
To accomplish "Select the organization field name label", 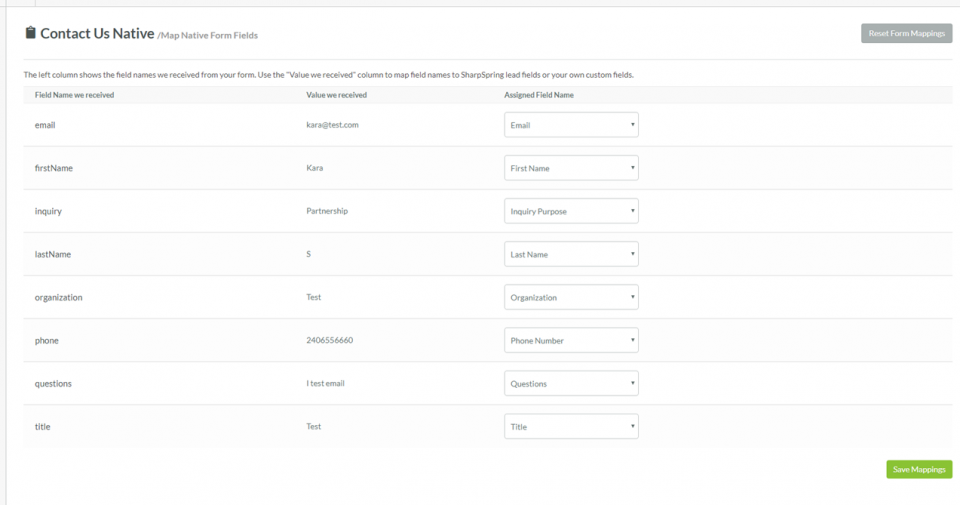I will pyautogui.click(x=58, y=297).
